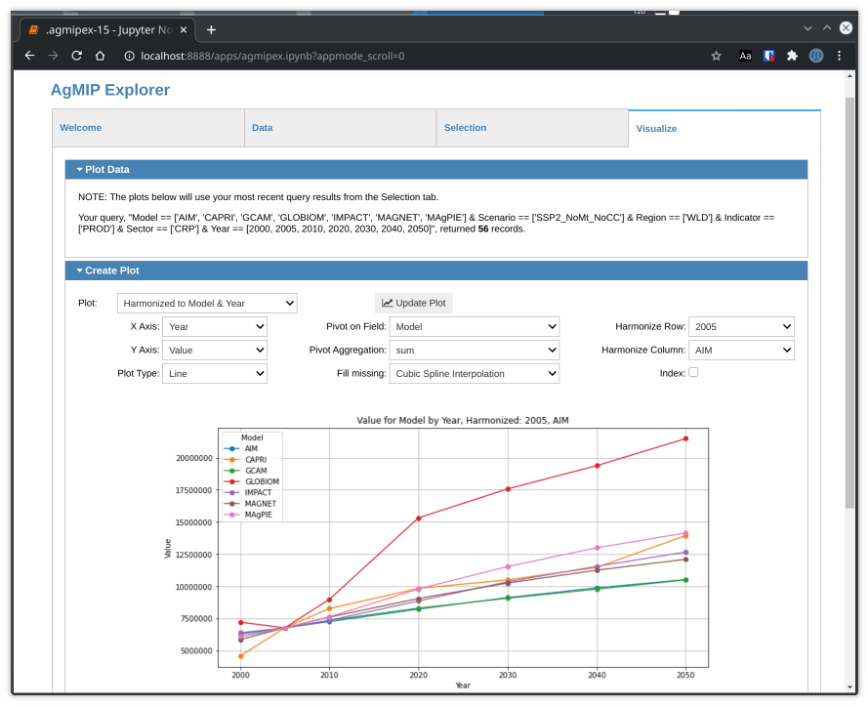Open a new browser tab with plus
Image resolution: width=868 pixels, height=706 pixels.
click(211, 30)
